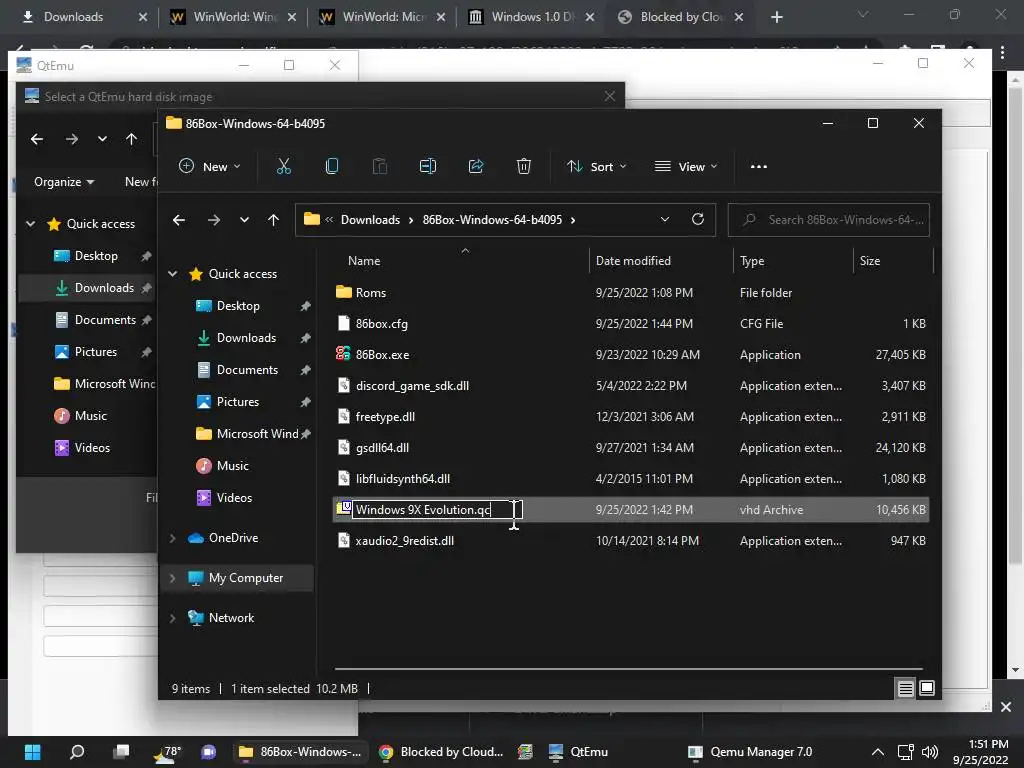Open Qemu Manager 7.0 from taskbar

tap(750, 752)
